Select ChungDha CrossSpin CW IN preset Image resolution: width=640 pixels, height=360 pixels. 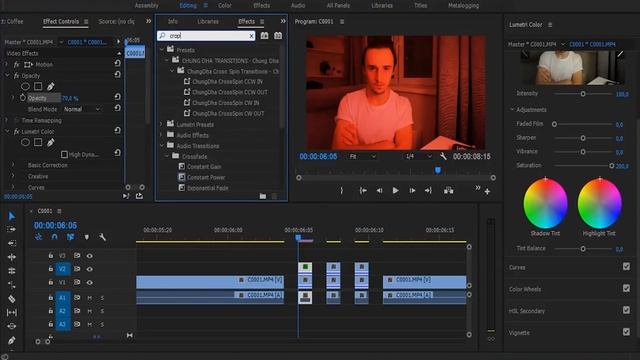coord(225,103)
